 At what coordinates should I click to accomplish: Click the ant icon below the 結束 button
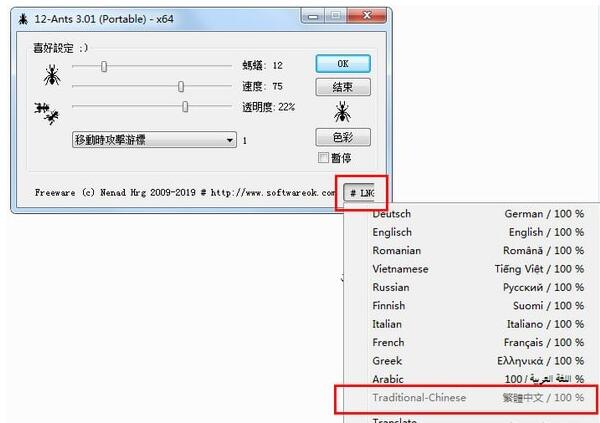coord(342,112)
